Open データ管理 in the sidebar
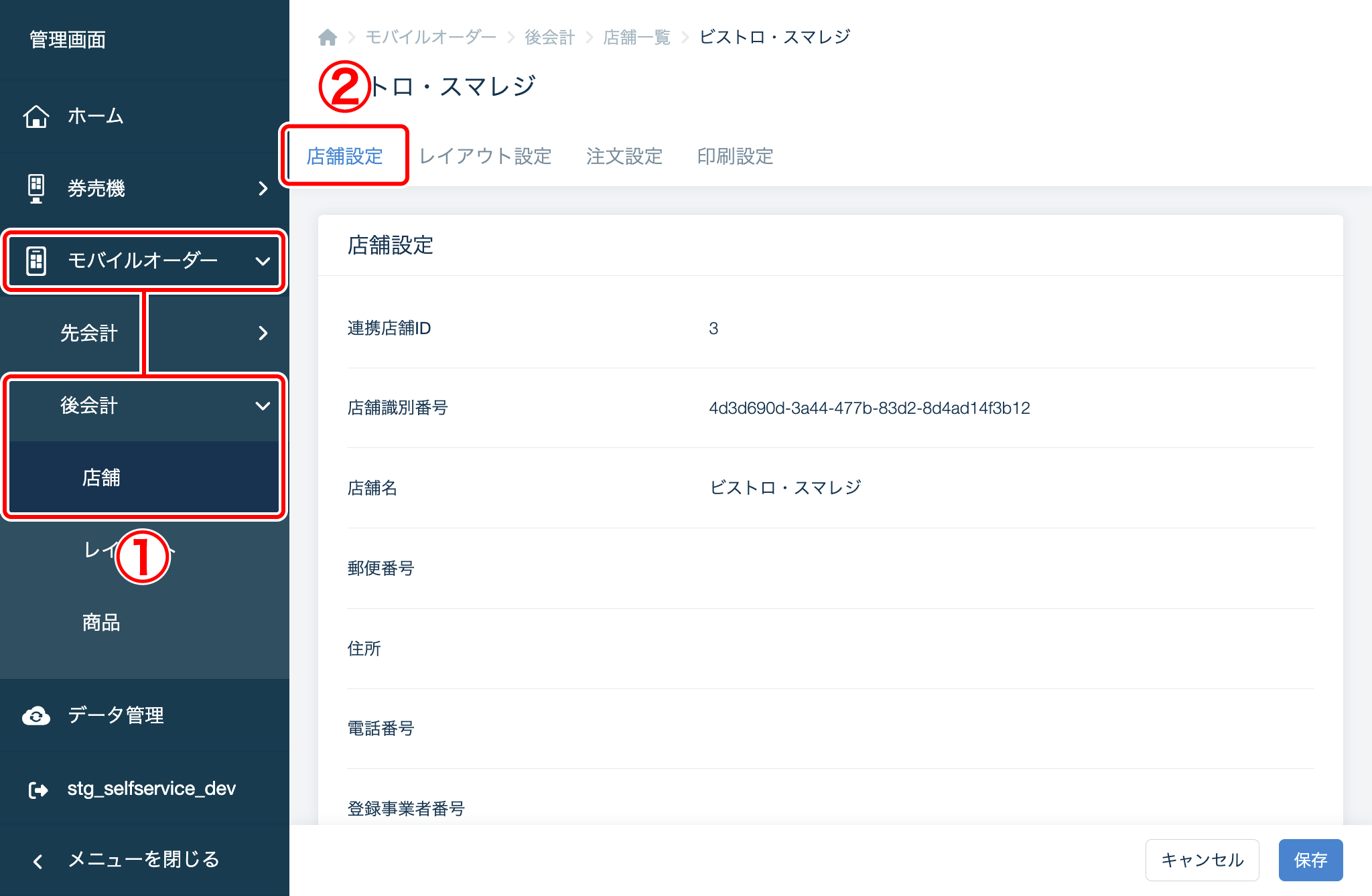Viewport: 1372px width, 896px height. [145, 715]
